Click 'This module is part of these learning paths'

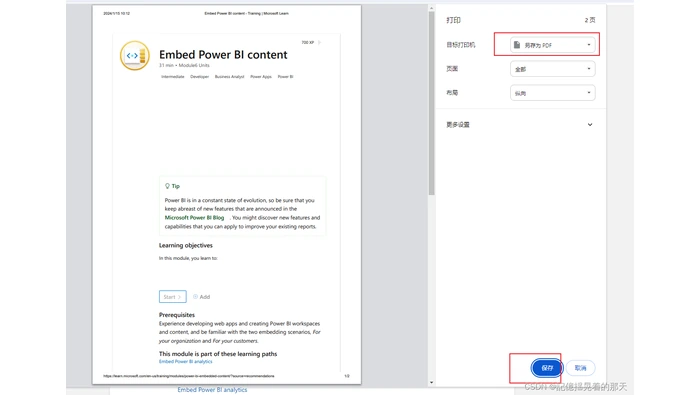[x=218, y=354]
